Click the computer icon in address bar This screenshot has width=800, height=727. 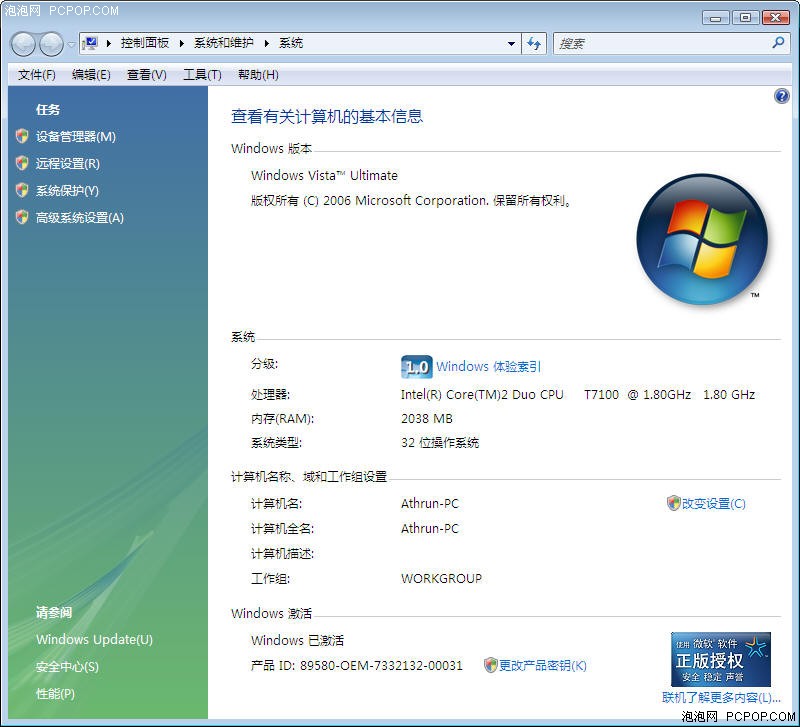coord(90,43)
